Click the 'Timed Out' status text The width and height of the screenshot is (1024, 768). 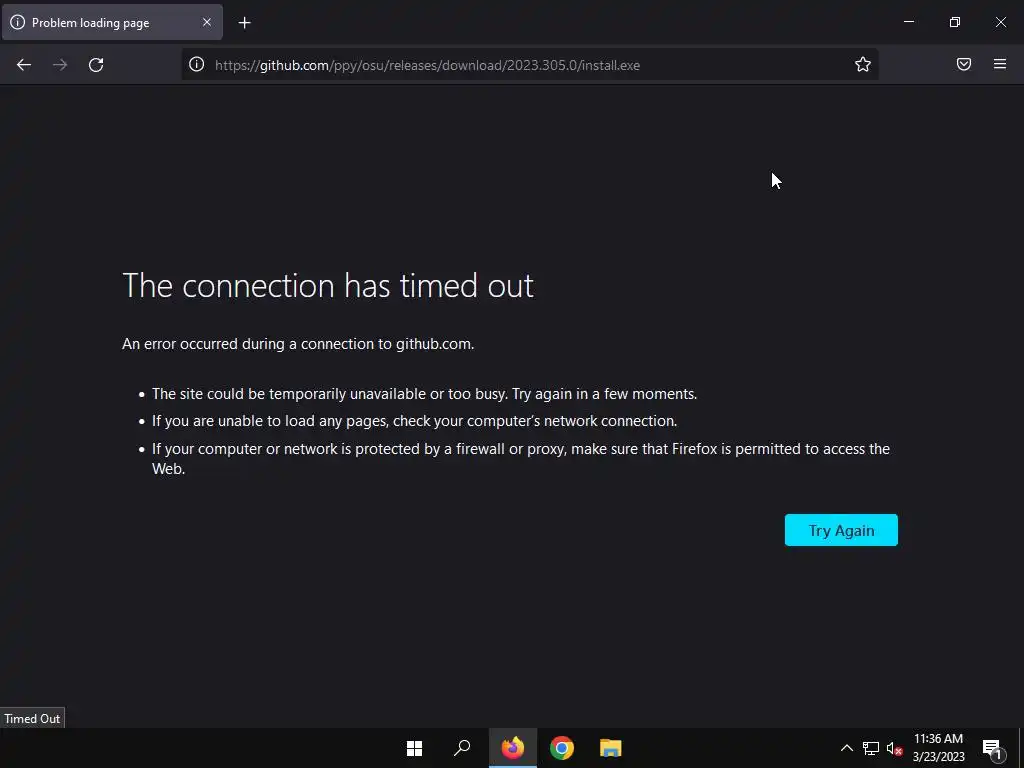[32, 718]
